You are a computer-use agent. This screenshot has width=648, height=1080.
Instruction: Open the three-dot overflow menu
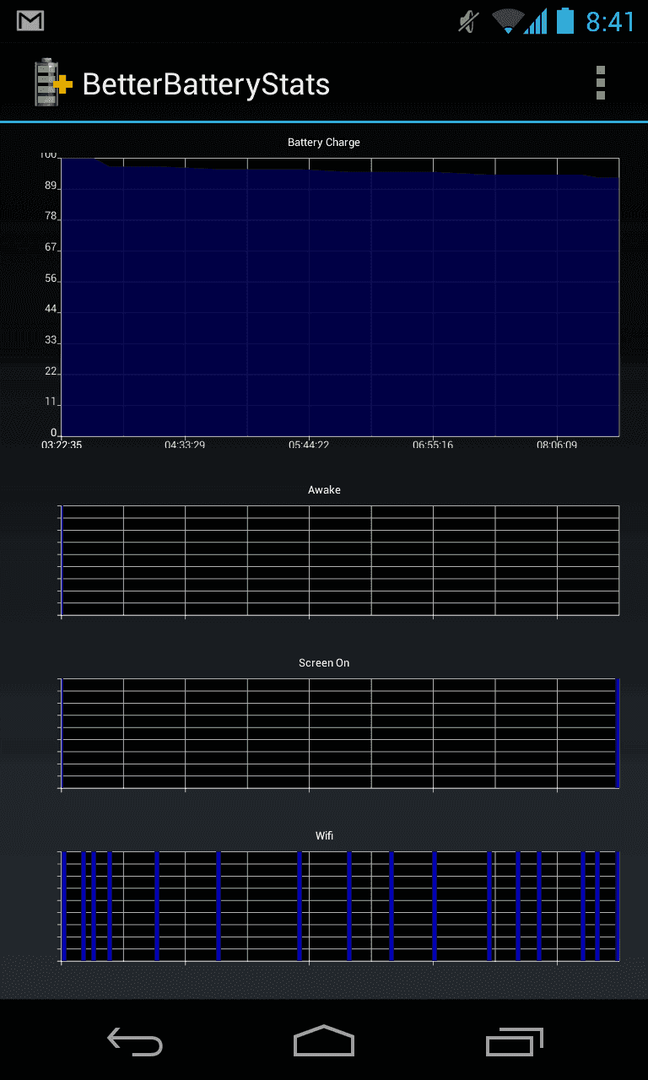tap(600, 83)
